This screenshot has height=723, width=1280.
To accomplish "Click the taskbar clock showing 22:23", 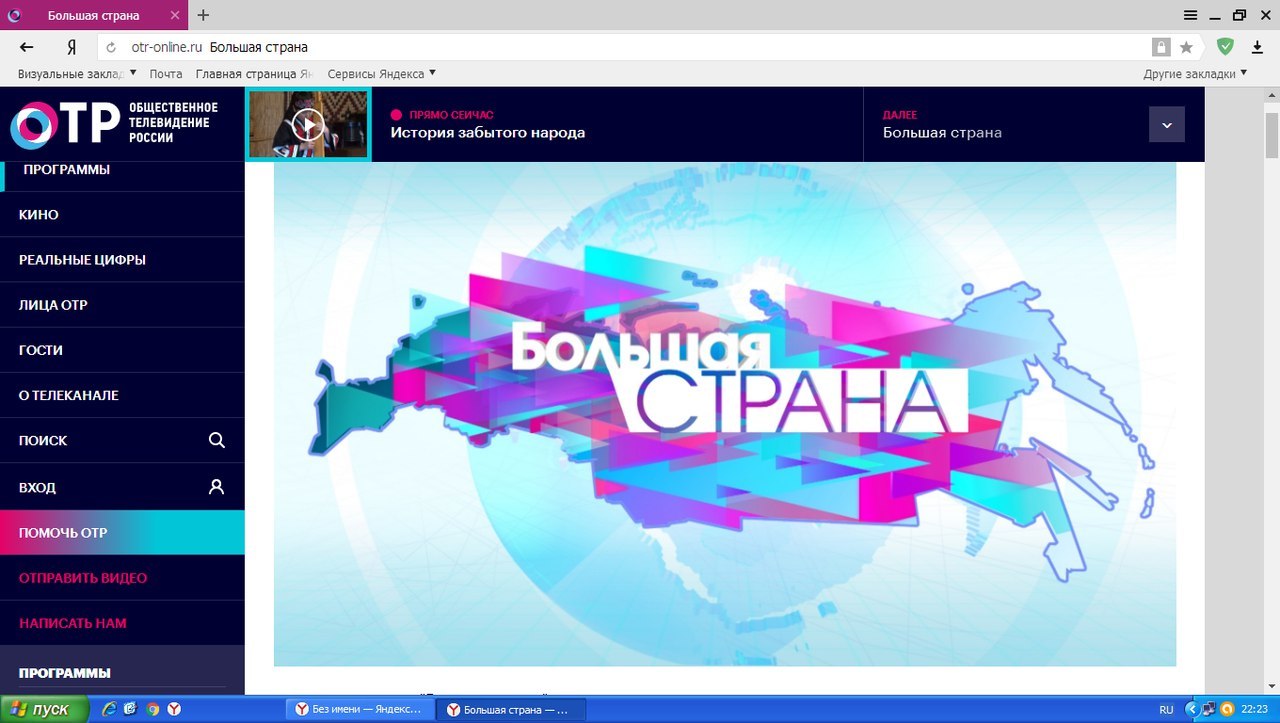I will (x=1254, y=709).
